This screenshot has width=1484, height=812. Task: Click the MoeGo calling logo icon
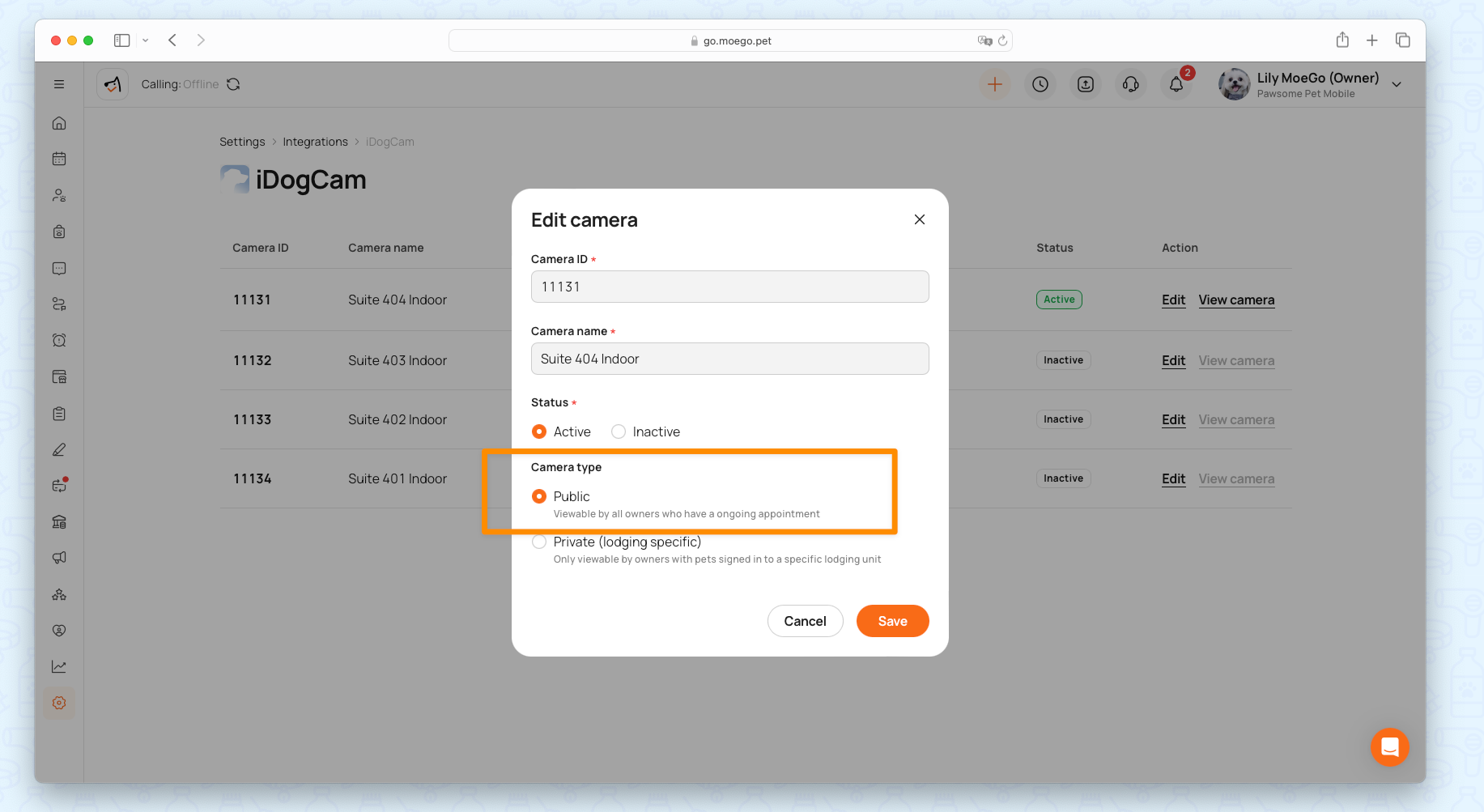point(113,84)
